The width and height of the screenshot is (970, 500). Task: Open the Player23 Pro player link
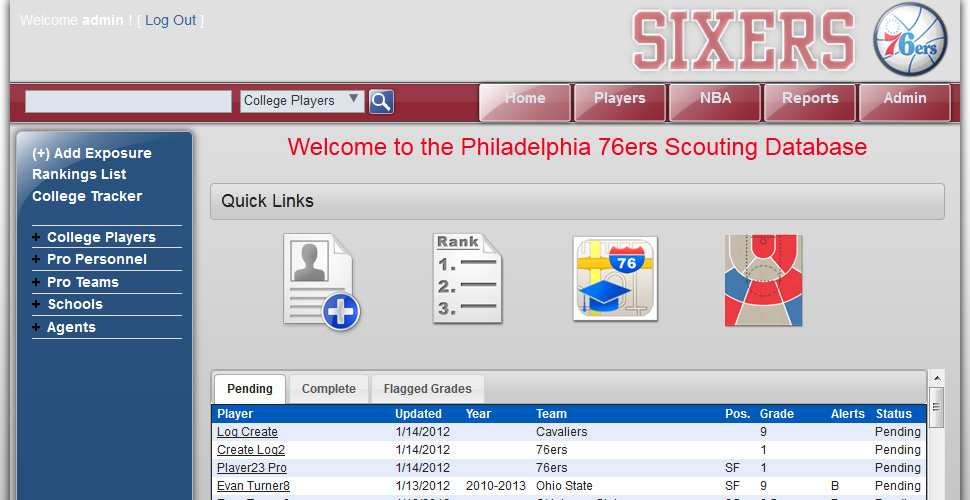252,468
